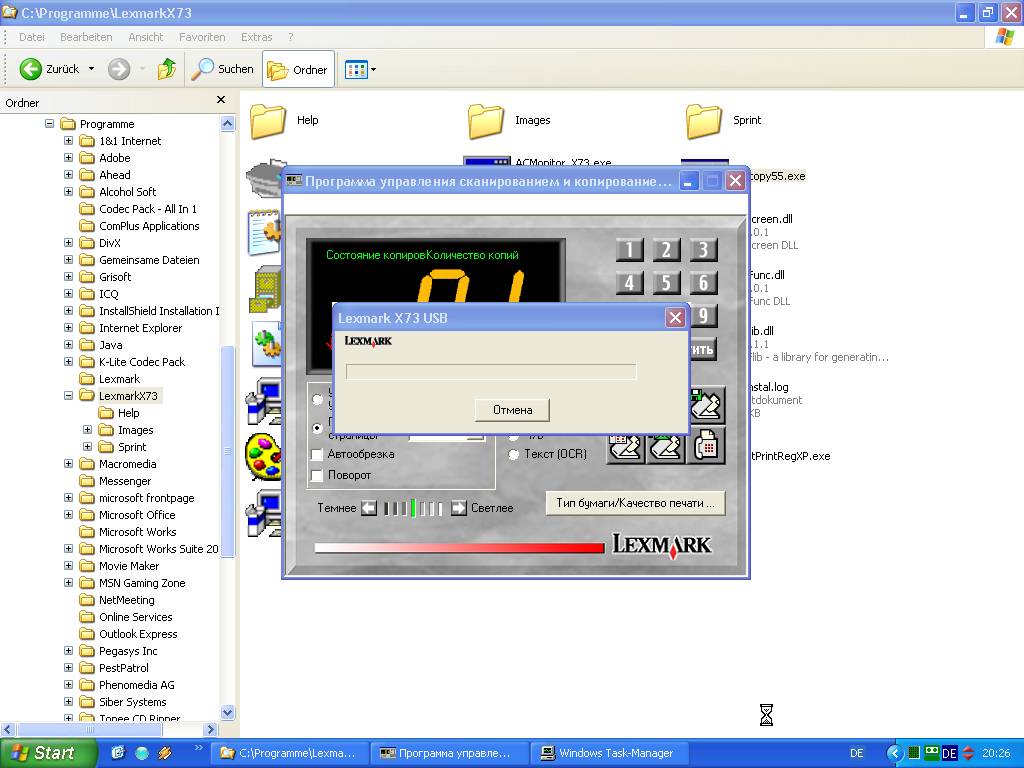
Task: Click the Zurück back arrow icon
Action: [x=30, y=69]
